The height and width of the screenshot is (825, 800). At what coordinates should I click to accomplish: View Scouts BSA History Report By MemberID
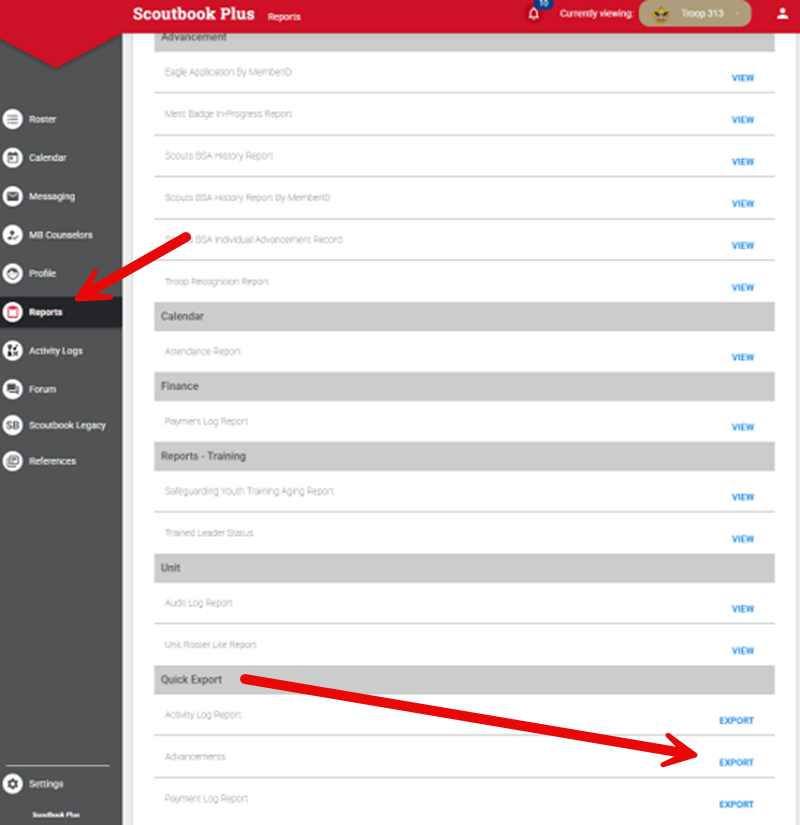[x=743, y=204]
